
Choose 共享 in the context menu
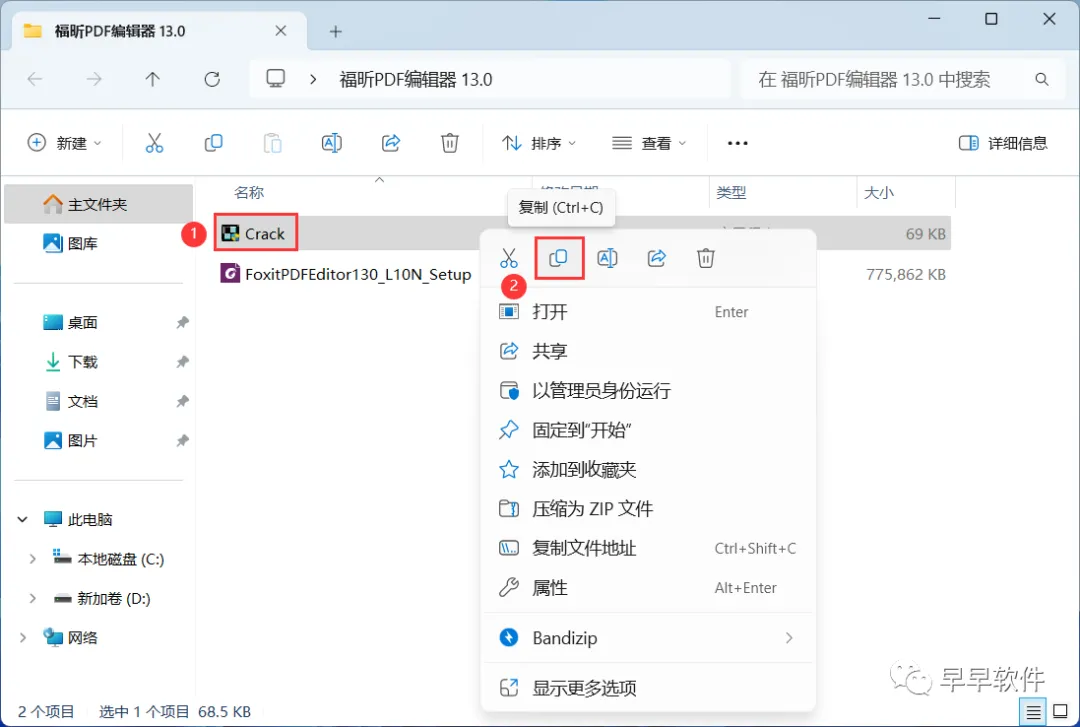point(648,351)
